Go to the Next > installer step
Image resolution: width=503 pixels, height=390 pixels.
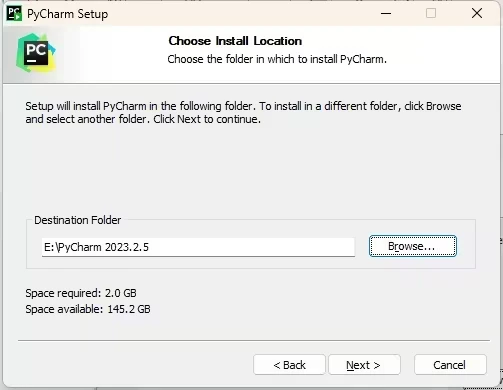point(364,365)
